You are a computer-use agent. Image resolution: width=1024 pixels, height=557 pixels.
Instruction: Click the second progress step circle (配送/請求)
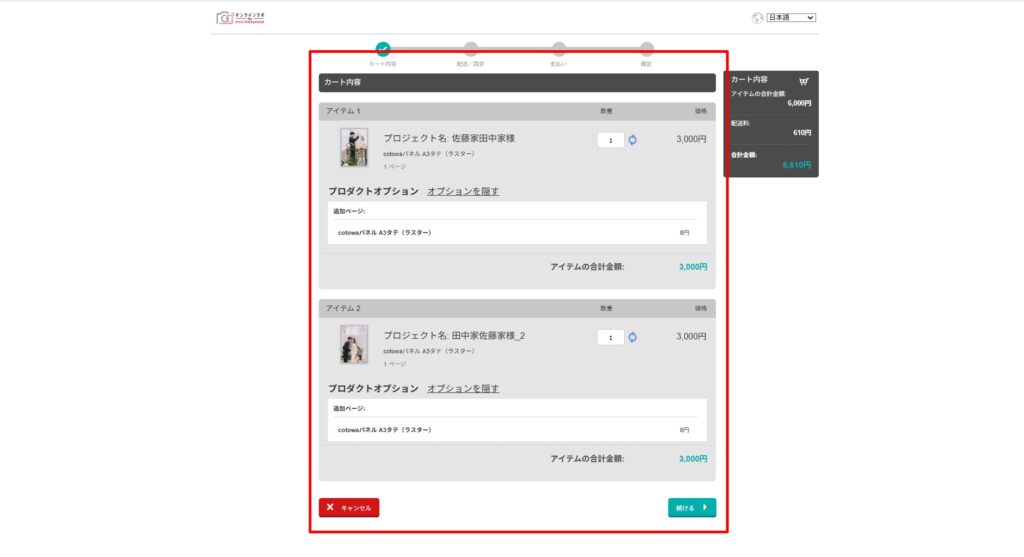coord(471,48)
